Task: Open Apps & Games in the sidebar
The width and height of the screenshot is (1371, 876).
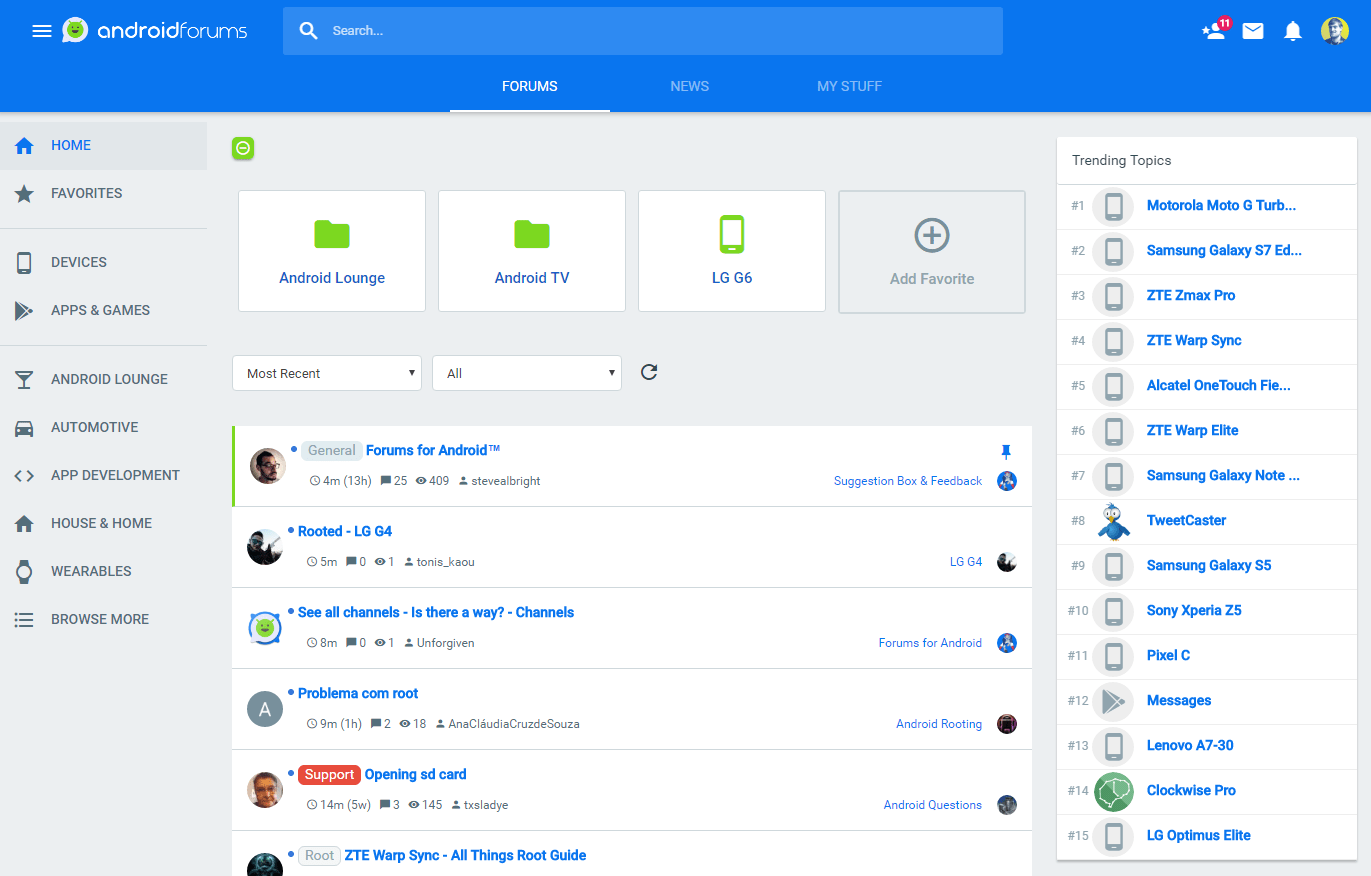Action: pos(104,310)
